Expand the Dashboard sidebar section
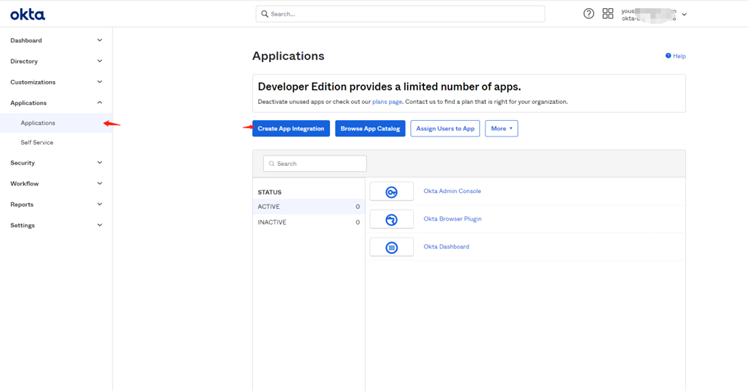 99,40
